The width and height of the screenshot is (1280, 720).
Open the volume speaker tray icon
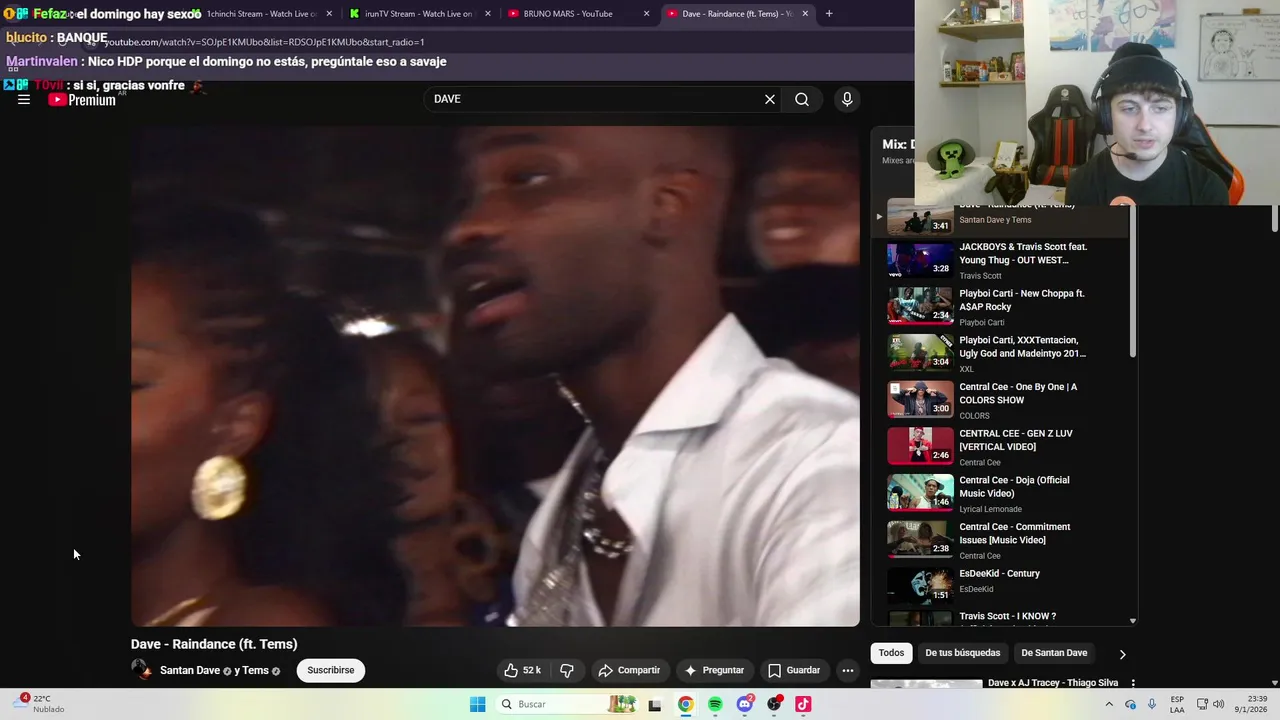pyautogui.click(x=1218, y=704)
